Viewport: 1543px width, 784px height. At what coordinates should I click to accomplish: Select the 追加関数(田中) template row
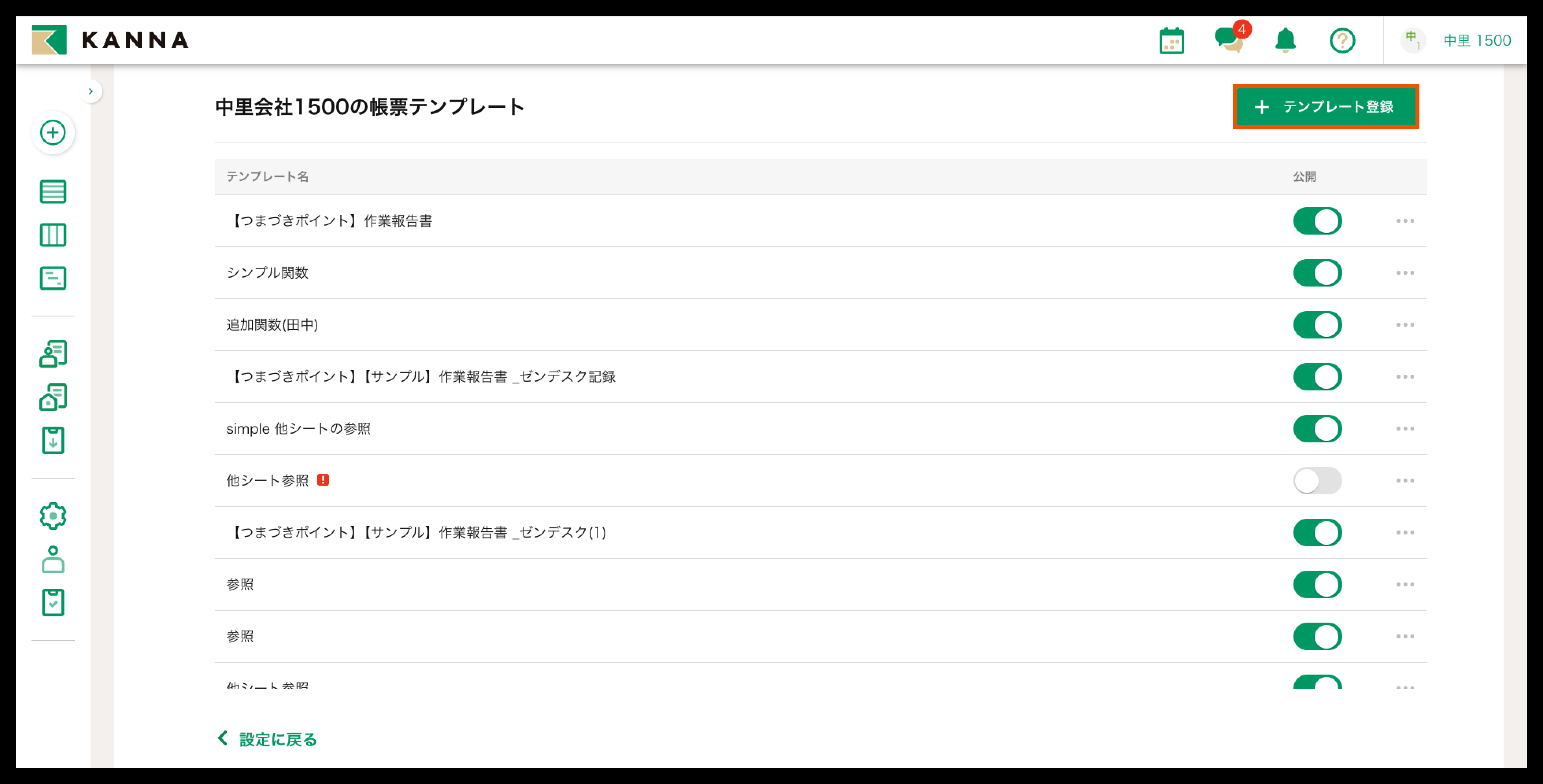tap(272, 325)
